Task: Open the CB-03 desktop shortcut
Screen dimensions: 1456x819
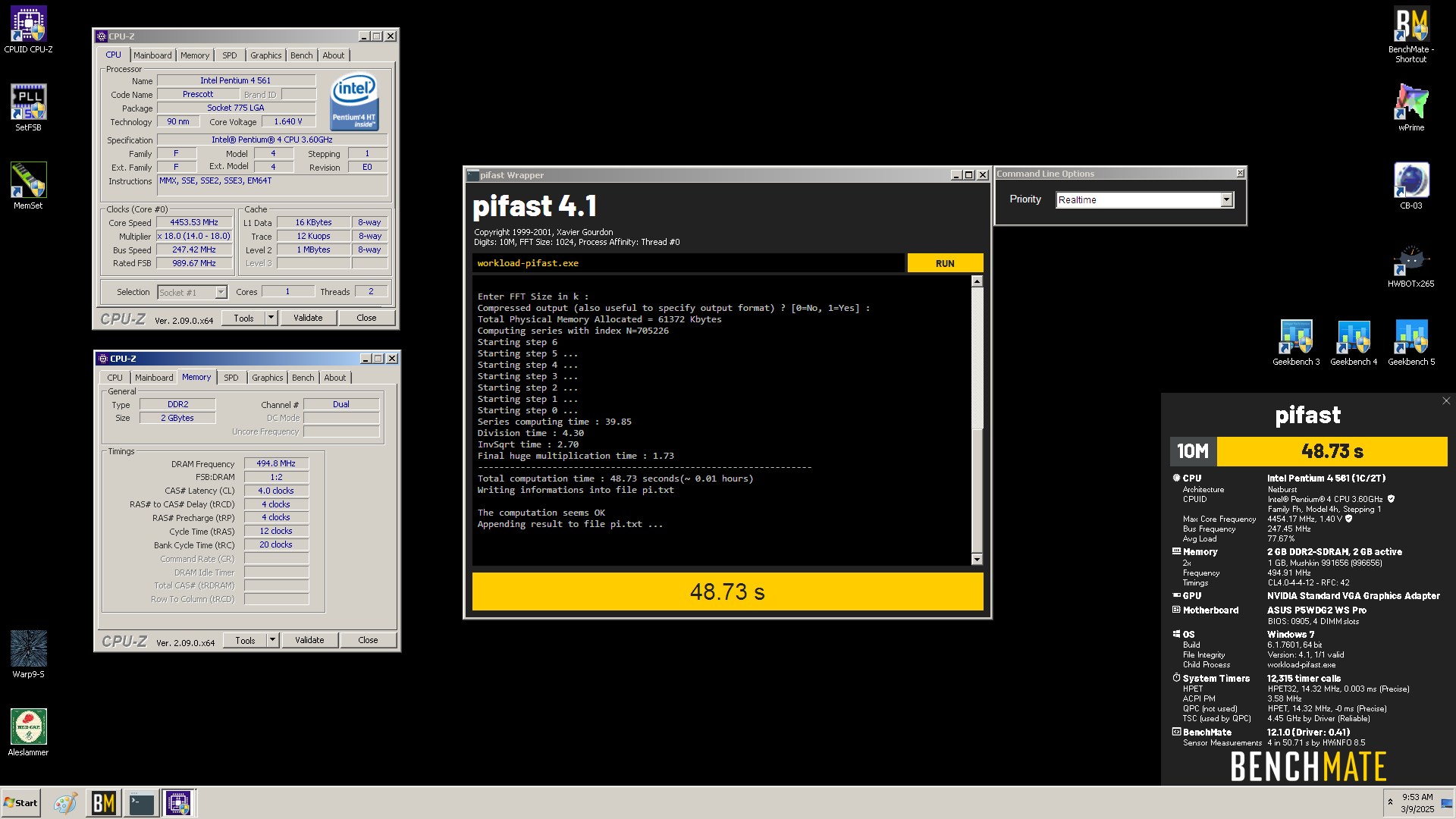Action: 1411,186
